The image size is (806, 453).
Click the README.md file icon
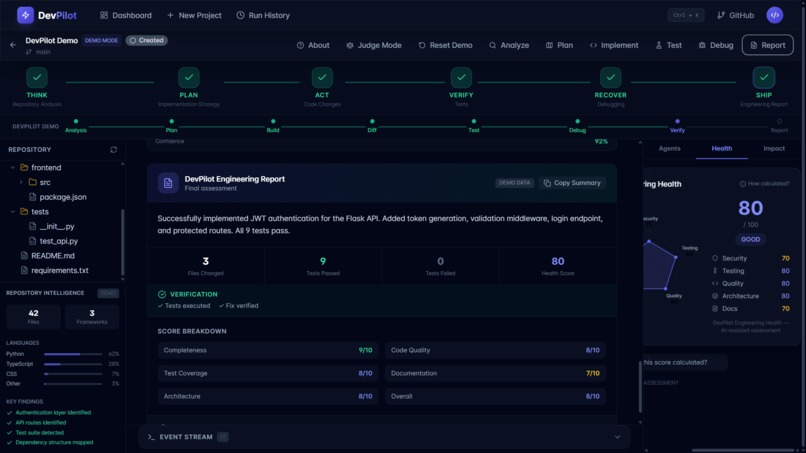[x=24, y=256]
